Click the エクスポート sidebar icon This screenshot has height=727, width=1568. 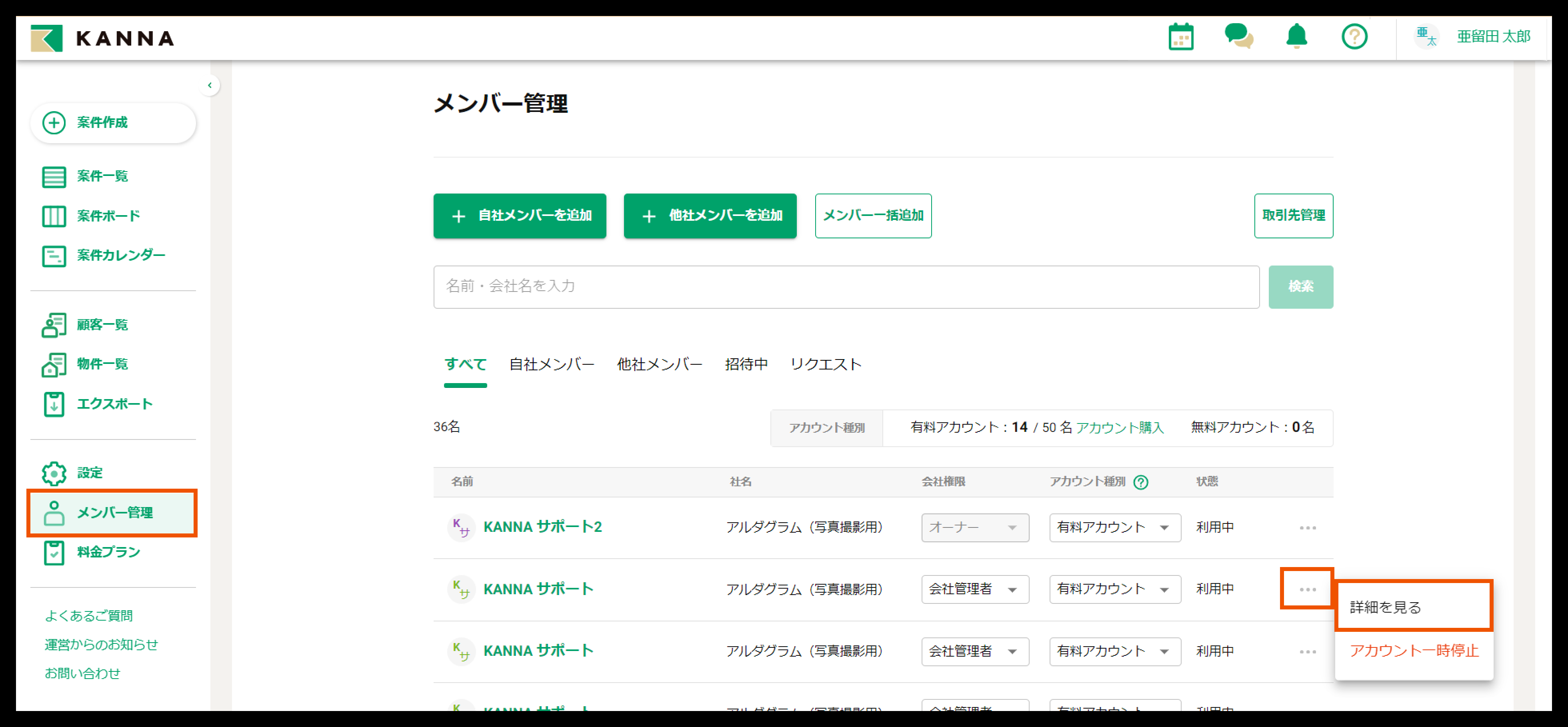(x=54, y=404)
